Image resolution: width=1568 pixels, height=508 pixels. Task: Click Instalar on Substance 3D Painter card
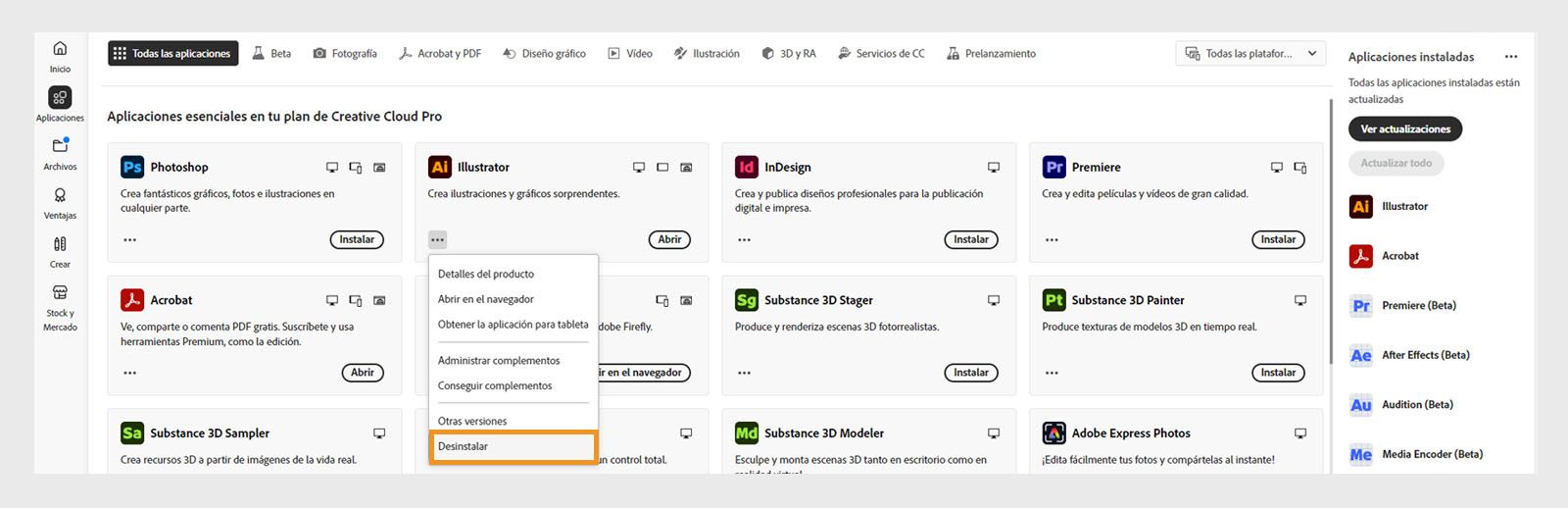click(1278, 373)
